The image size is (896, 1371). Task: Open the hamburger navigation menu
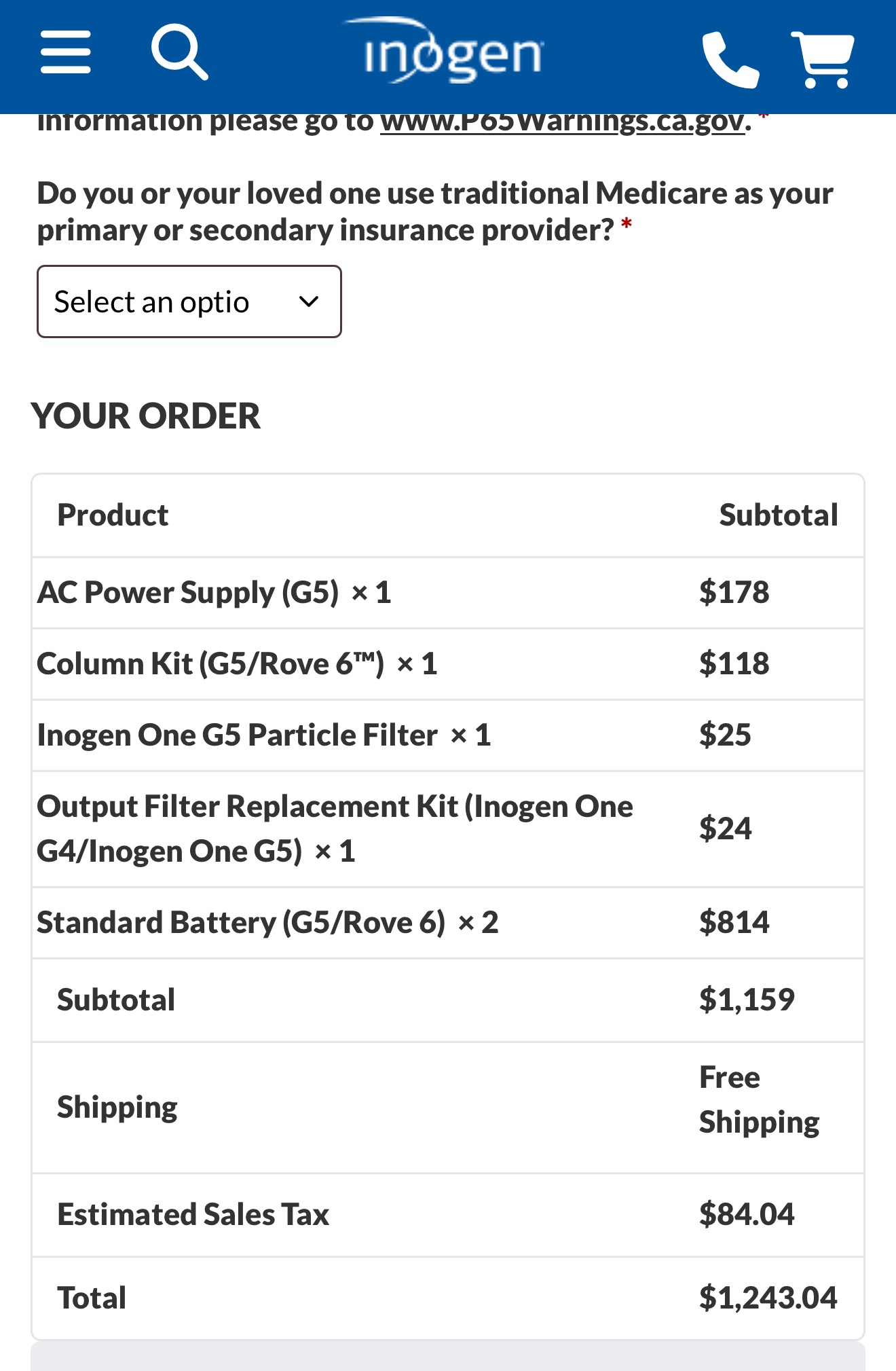(65, 52)
